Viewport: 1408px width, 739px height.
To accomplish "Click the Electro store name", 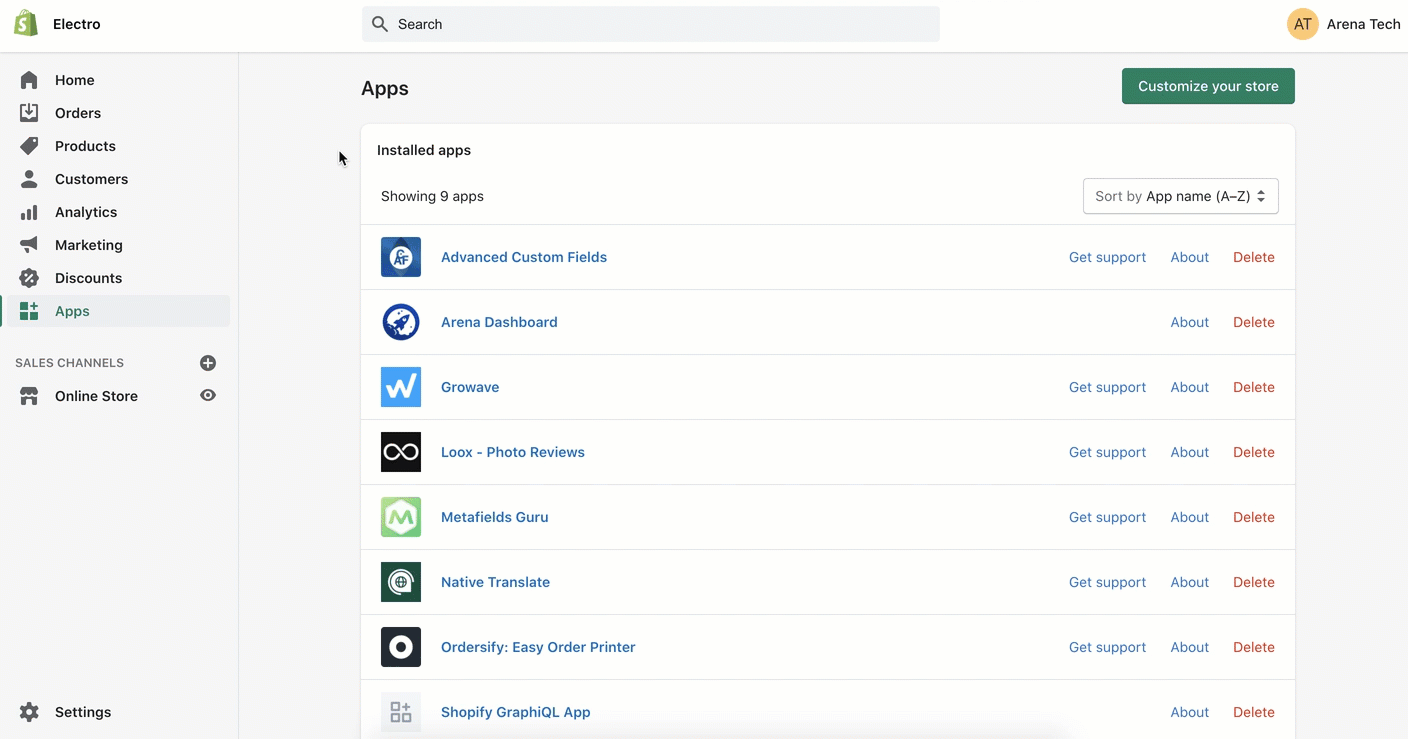I will click(77, 24).
